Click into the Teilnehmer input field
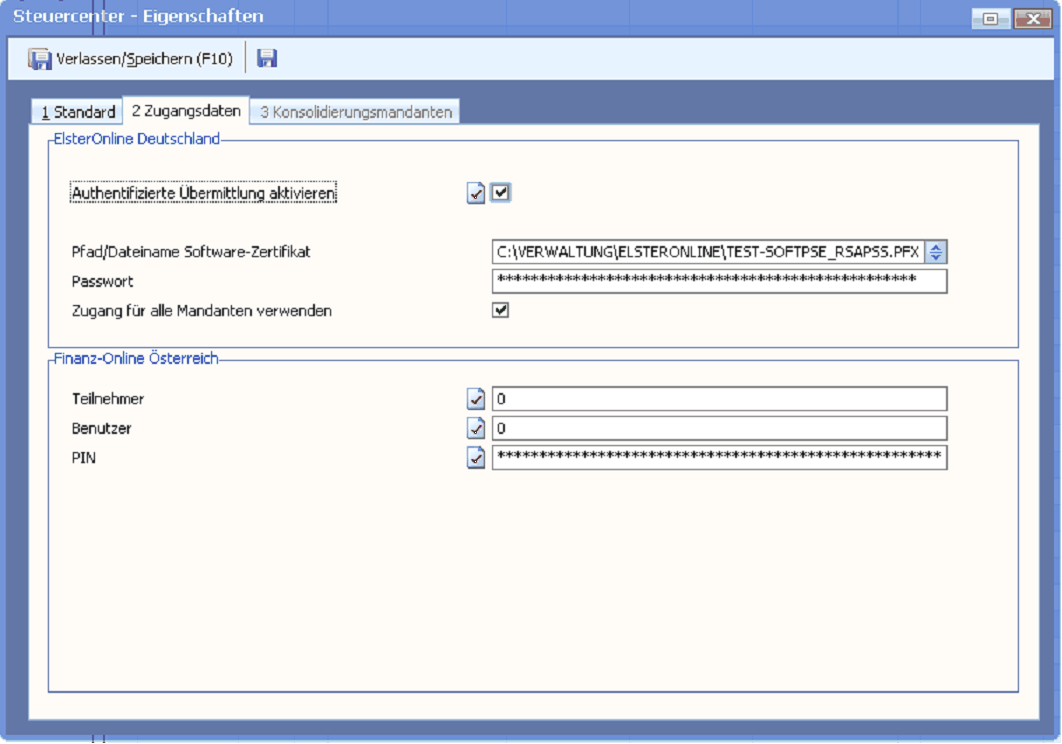Viewport: 1062px width, 744px height. (718, 399)
